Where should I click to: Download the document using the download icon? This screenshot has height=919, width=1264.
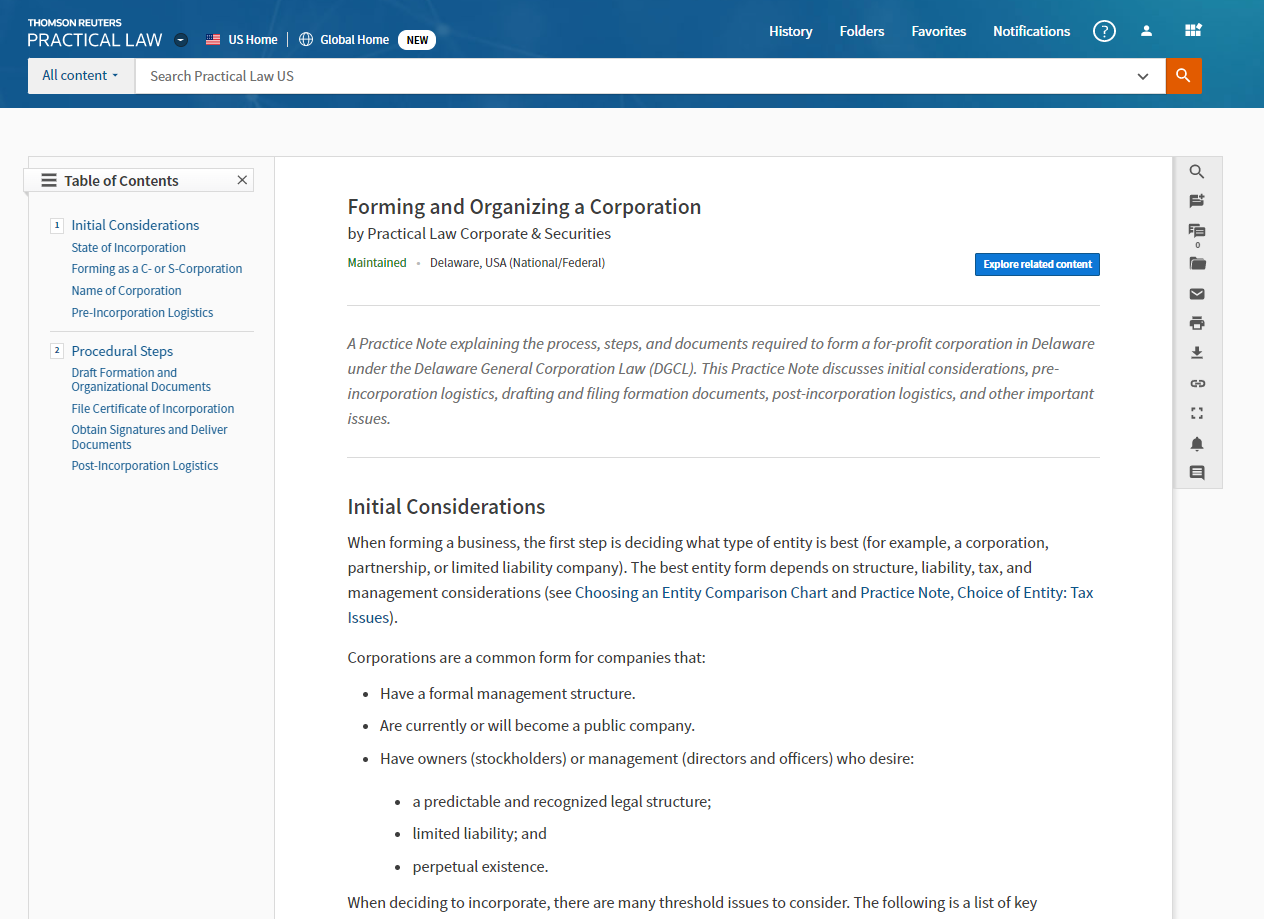1197,353
